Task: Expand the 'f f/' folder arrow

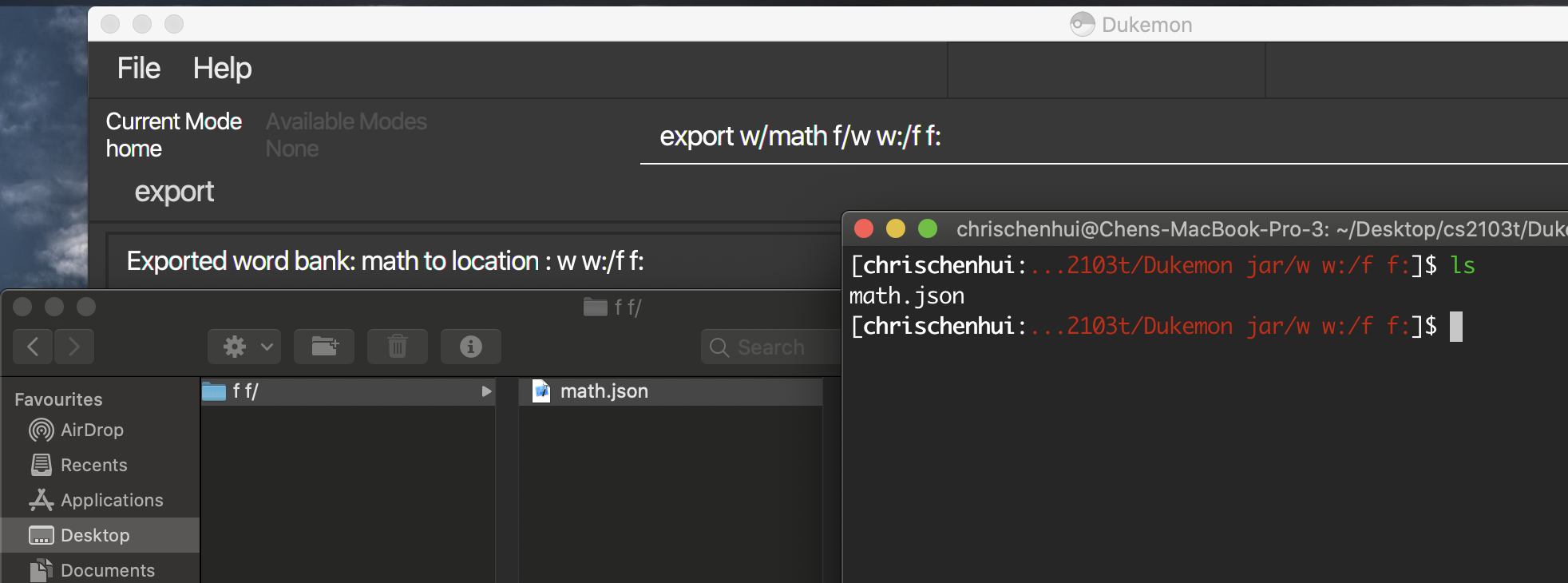Action: click(486, 391)
